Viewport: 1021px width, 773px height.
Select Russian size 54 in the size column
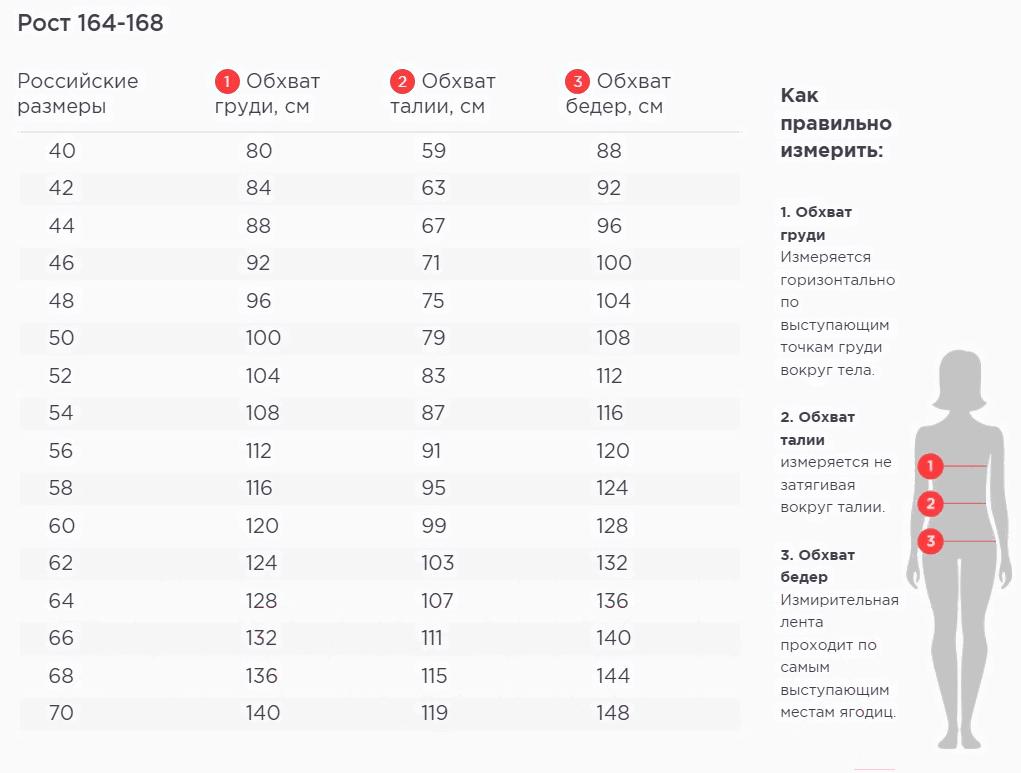[62, 413]
